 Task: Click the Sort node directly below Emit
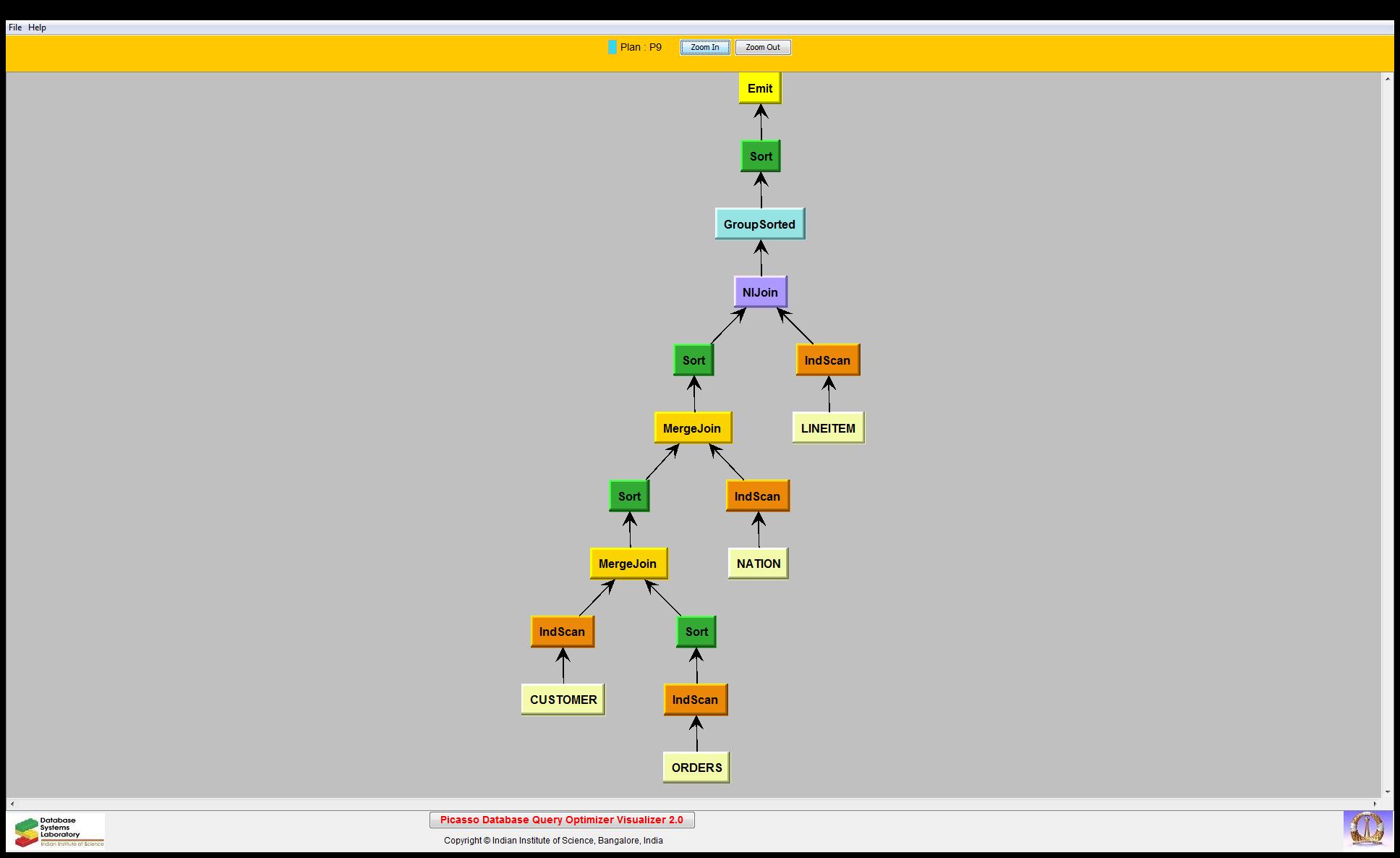760,156
